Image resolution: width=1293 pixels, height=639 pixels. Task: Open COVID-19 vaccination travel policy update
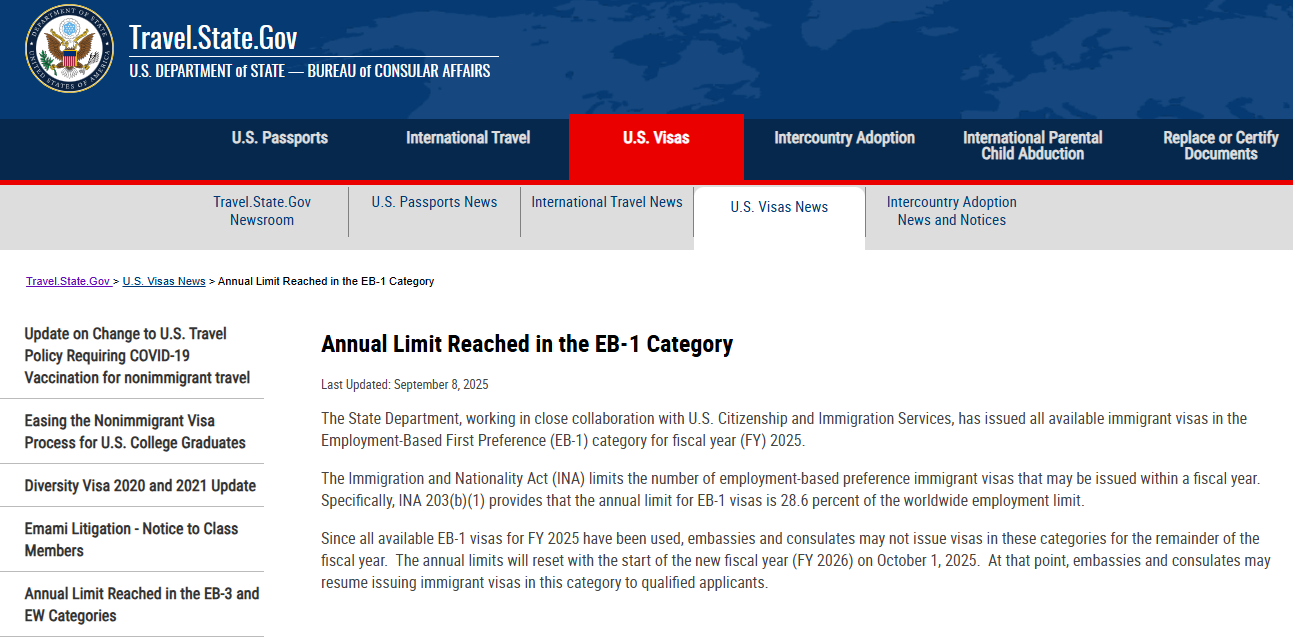(137, 356)
